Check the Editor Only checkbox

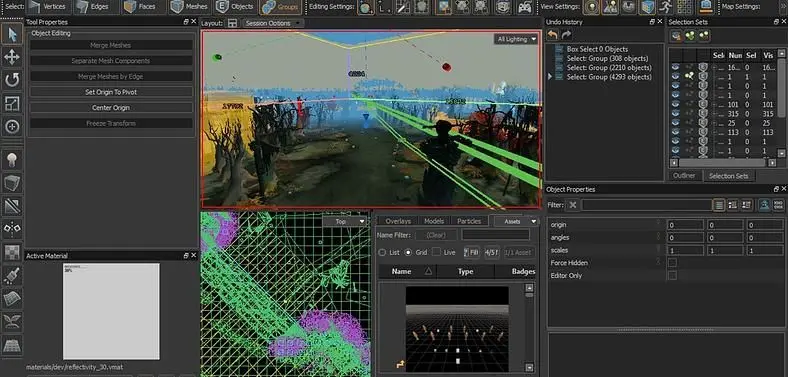click(x=672, y=275)
